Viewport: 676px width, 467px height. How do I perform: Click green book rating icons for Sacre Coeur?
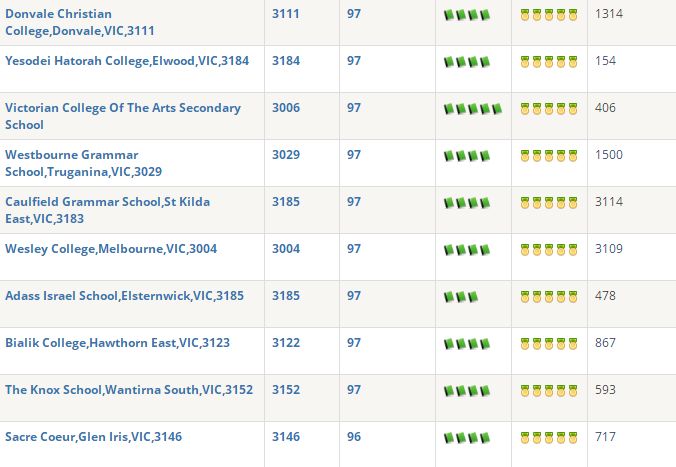pyautogui.click(x=467, y=438)
